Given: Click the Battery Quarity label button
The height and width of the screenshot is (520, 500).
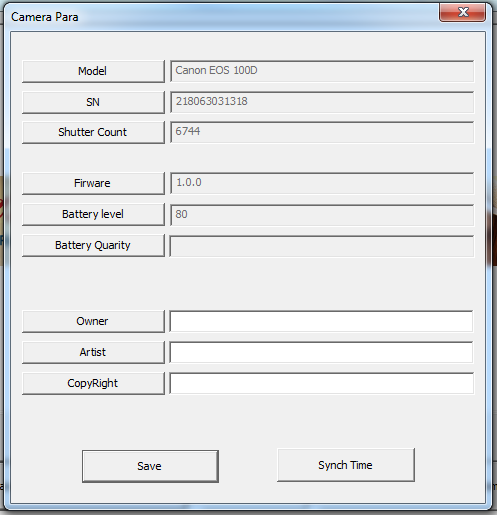Looking at the screenshot, I should tap(94, 247).
